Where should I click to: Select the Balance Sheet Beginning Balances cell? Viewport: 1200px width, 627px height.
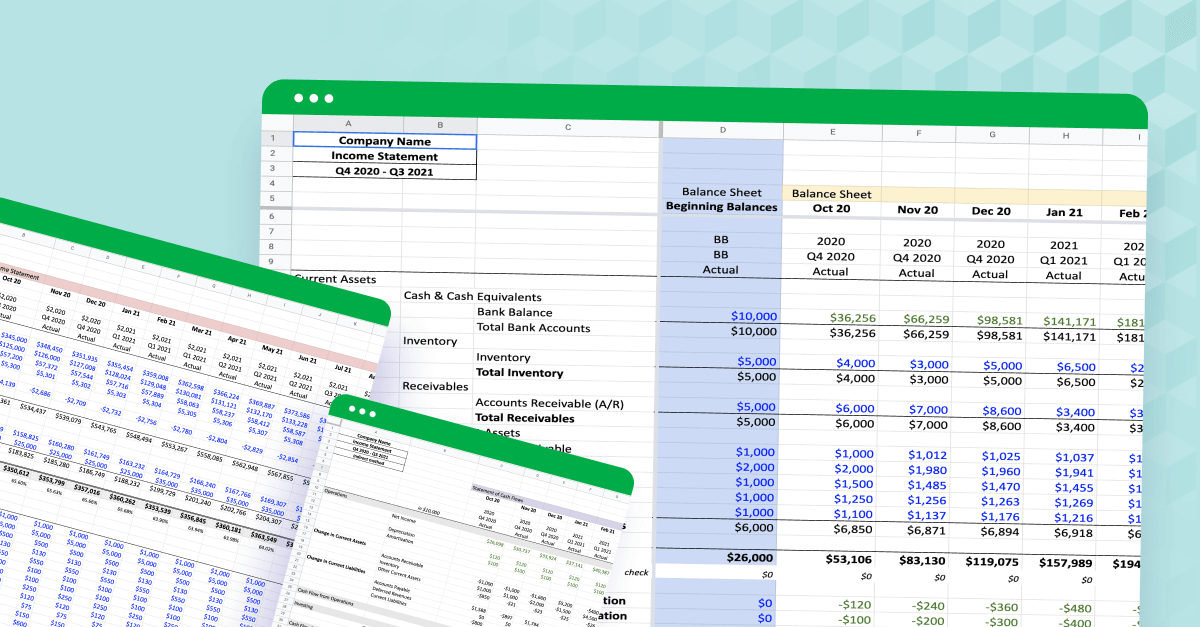point(721,200)
